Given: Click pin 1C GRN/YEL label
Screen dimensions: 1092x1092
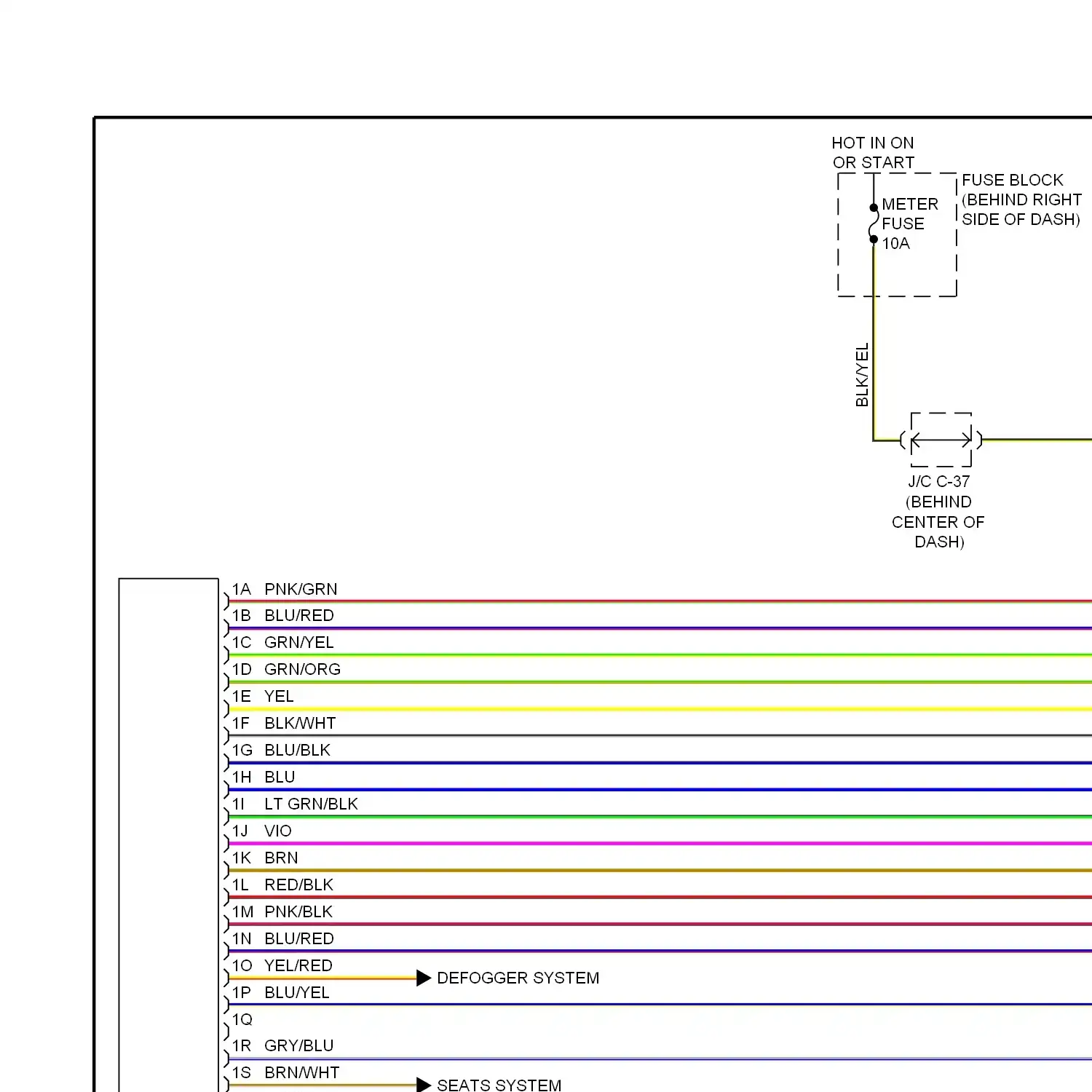Looking at the screenshot, I should tap(282, 642).
